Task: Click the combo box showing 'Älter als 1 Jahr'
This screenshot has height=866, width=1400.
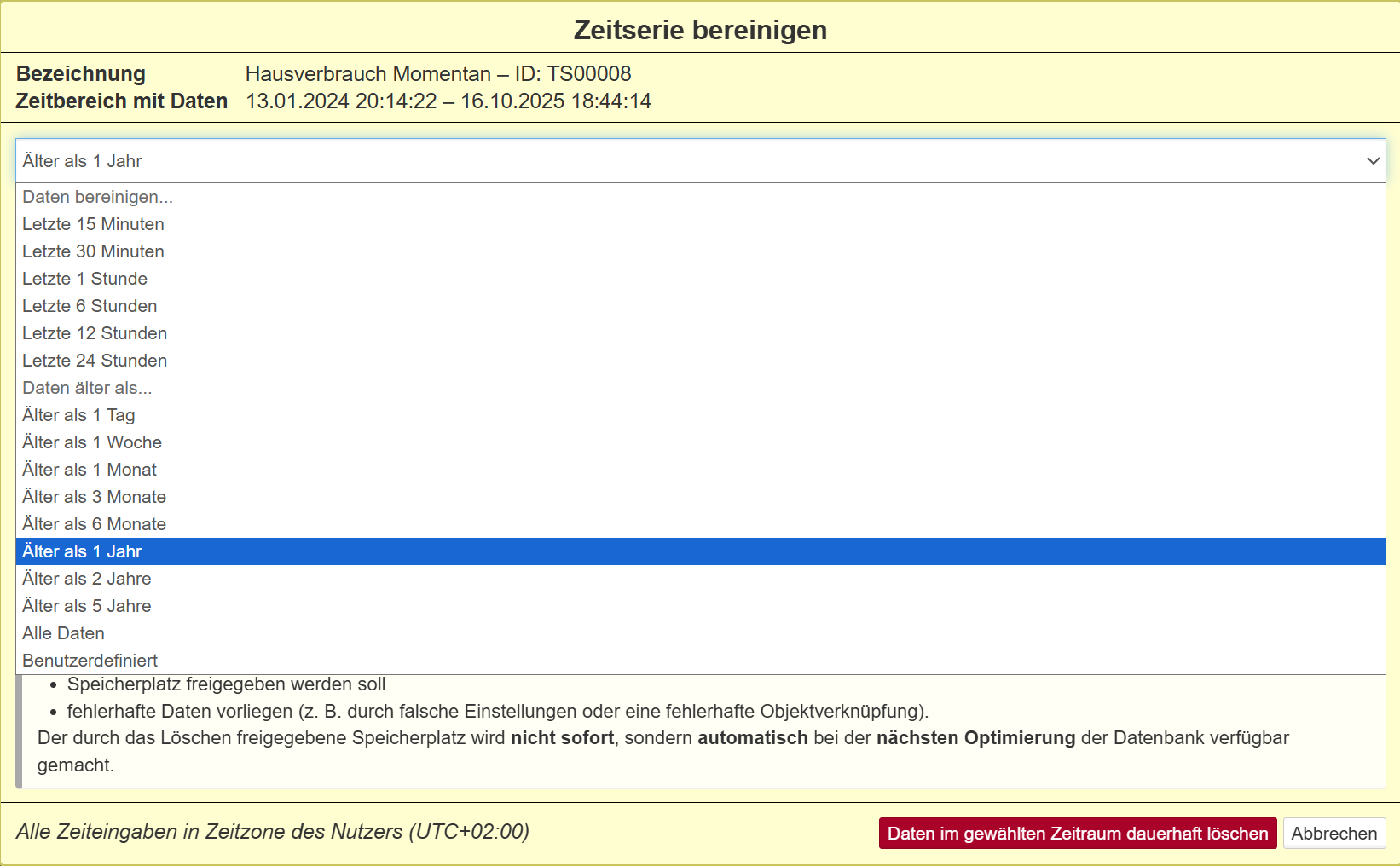Action: tap(682, 161)
